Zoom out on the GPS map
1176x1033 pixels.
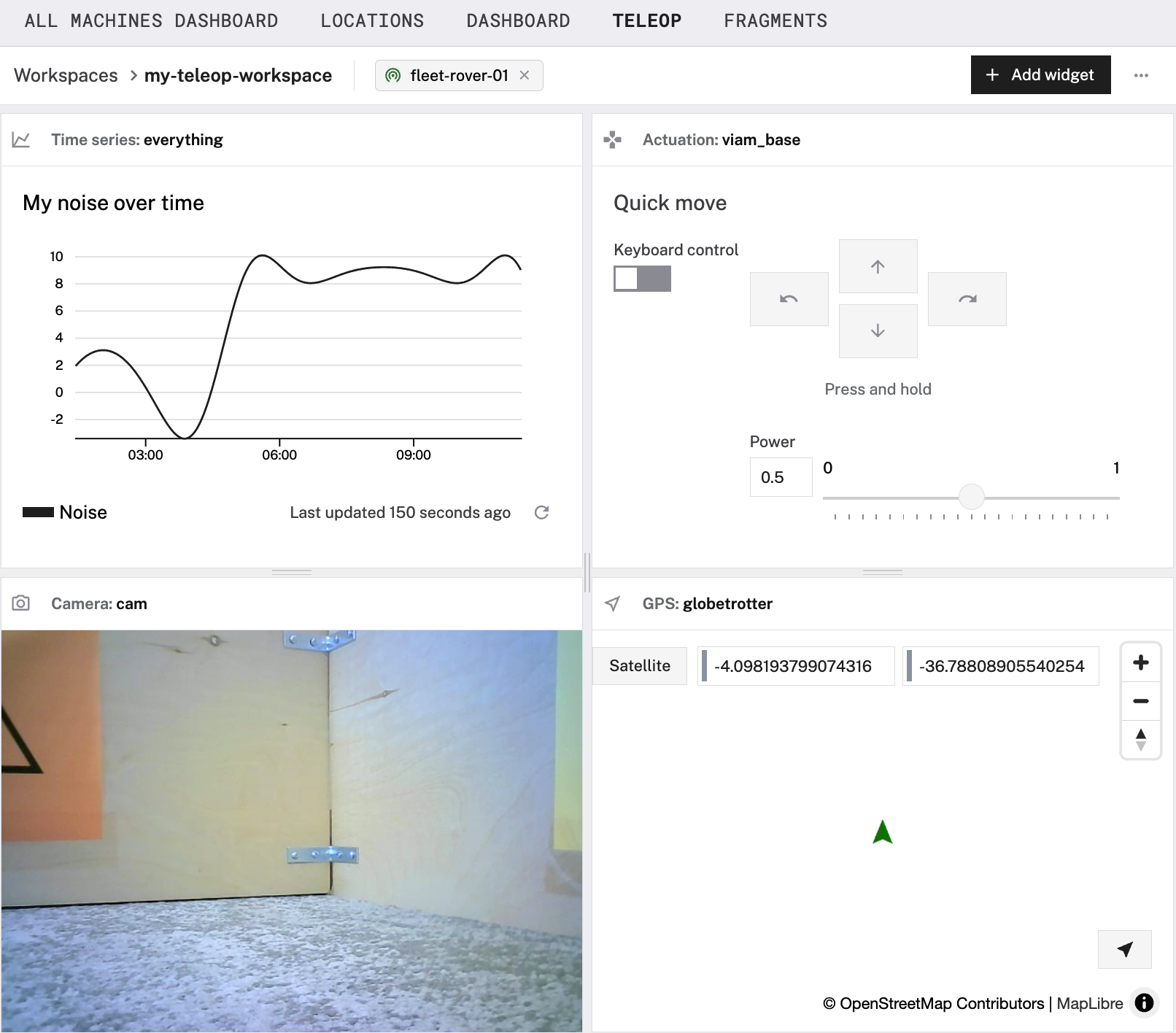click(x=1140, y=701)
